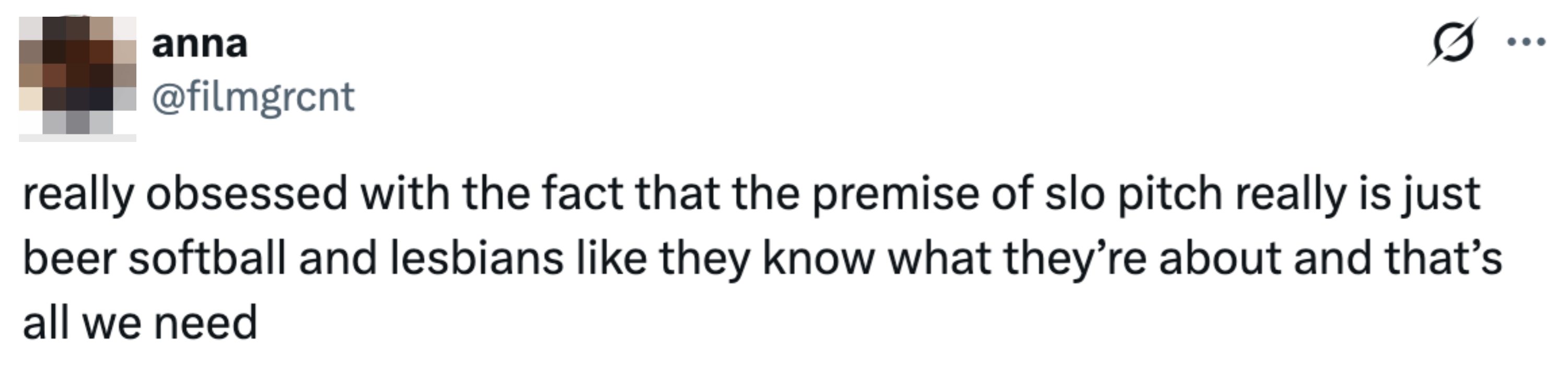Click anna's pixelated profile avatar
Screen dimensions: 1568x371
pyautogui.click(x=77, y=77)
